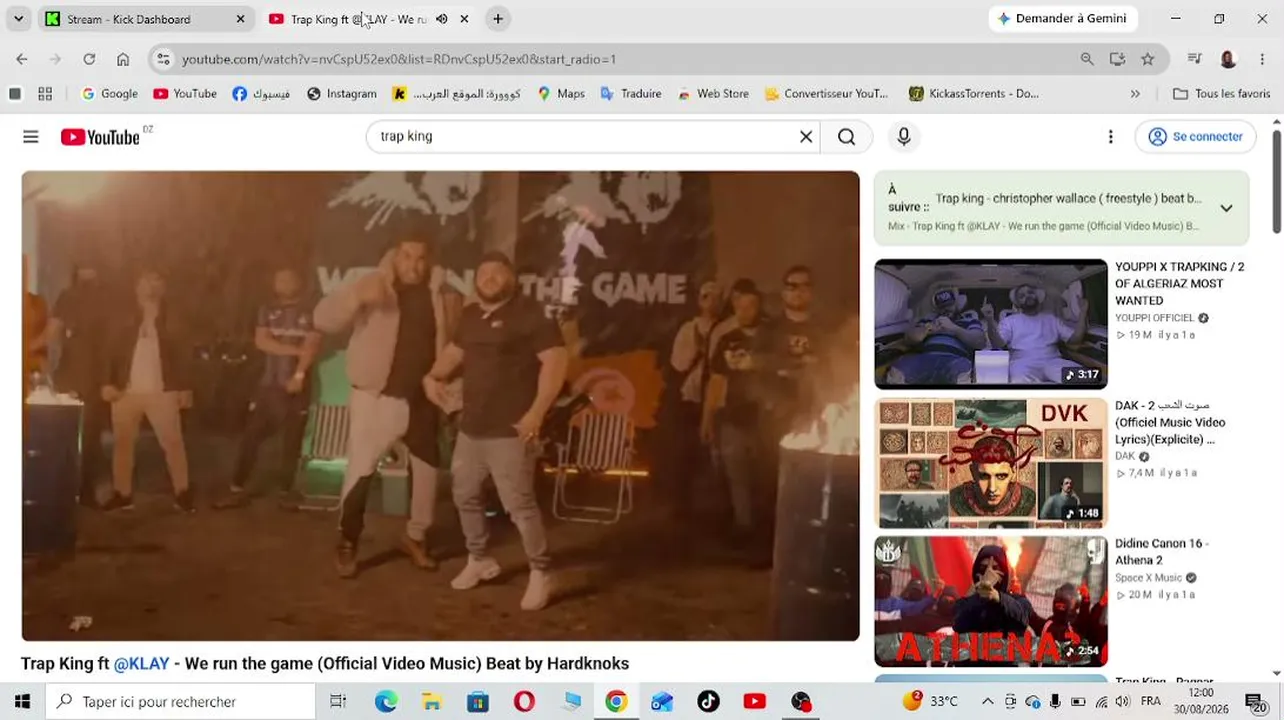This screenshot has width=1284, height=720.
Task: Go back to previous page
Action: coord(22,59)
